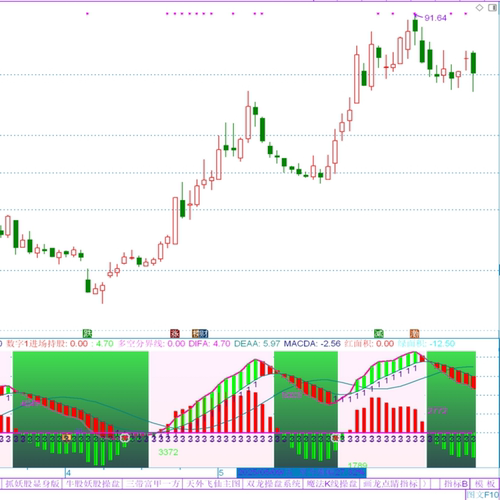The width and height of the screenshot is (500, 500).
Task: Expand more indicator tabs with the arrow
Action: [x=425, y=484]
